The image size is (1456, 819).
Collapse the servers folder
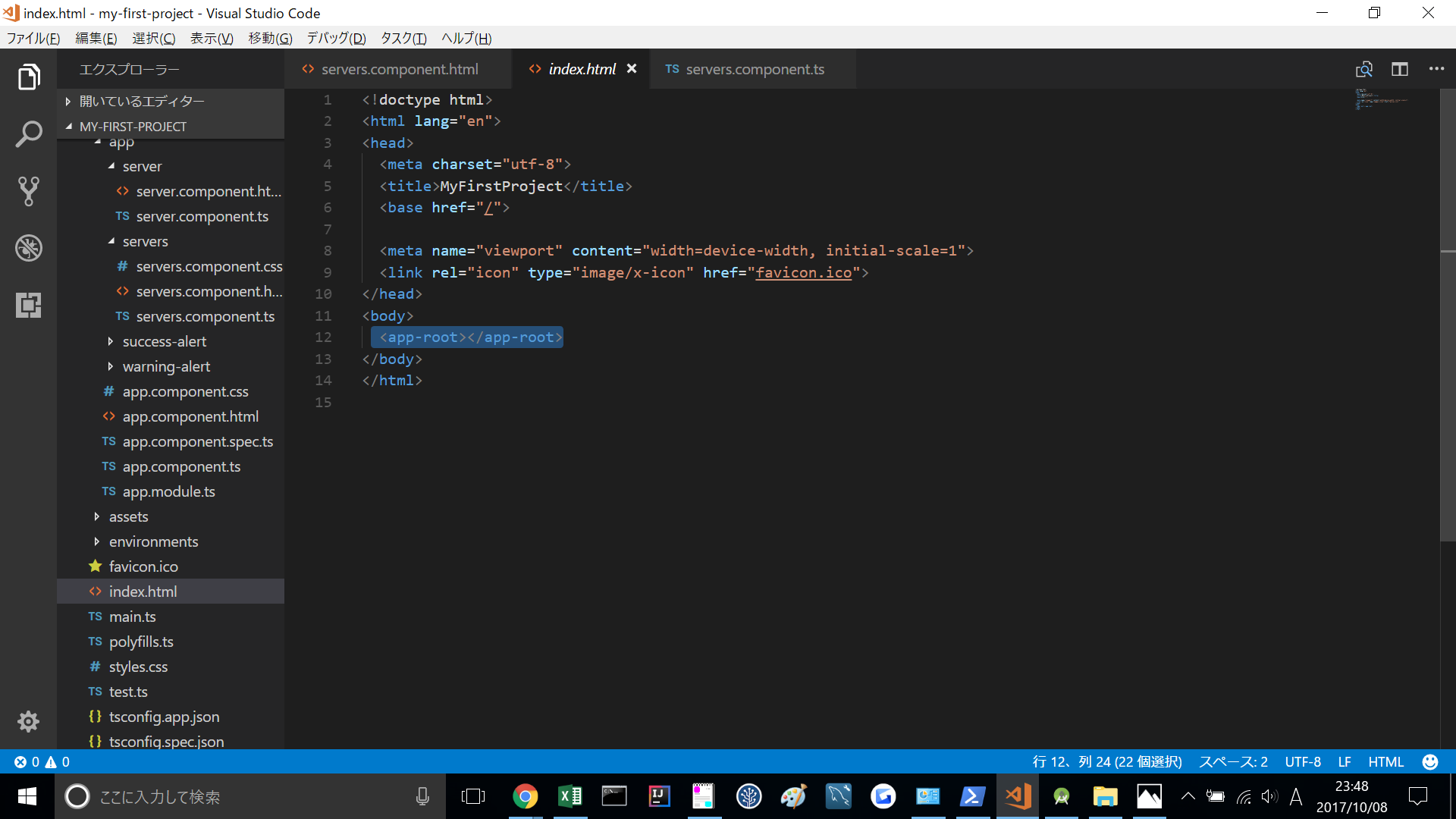pyautogui.click(x=145, y=241)
